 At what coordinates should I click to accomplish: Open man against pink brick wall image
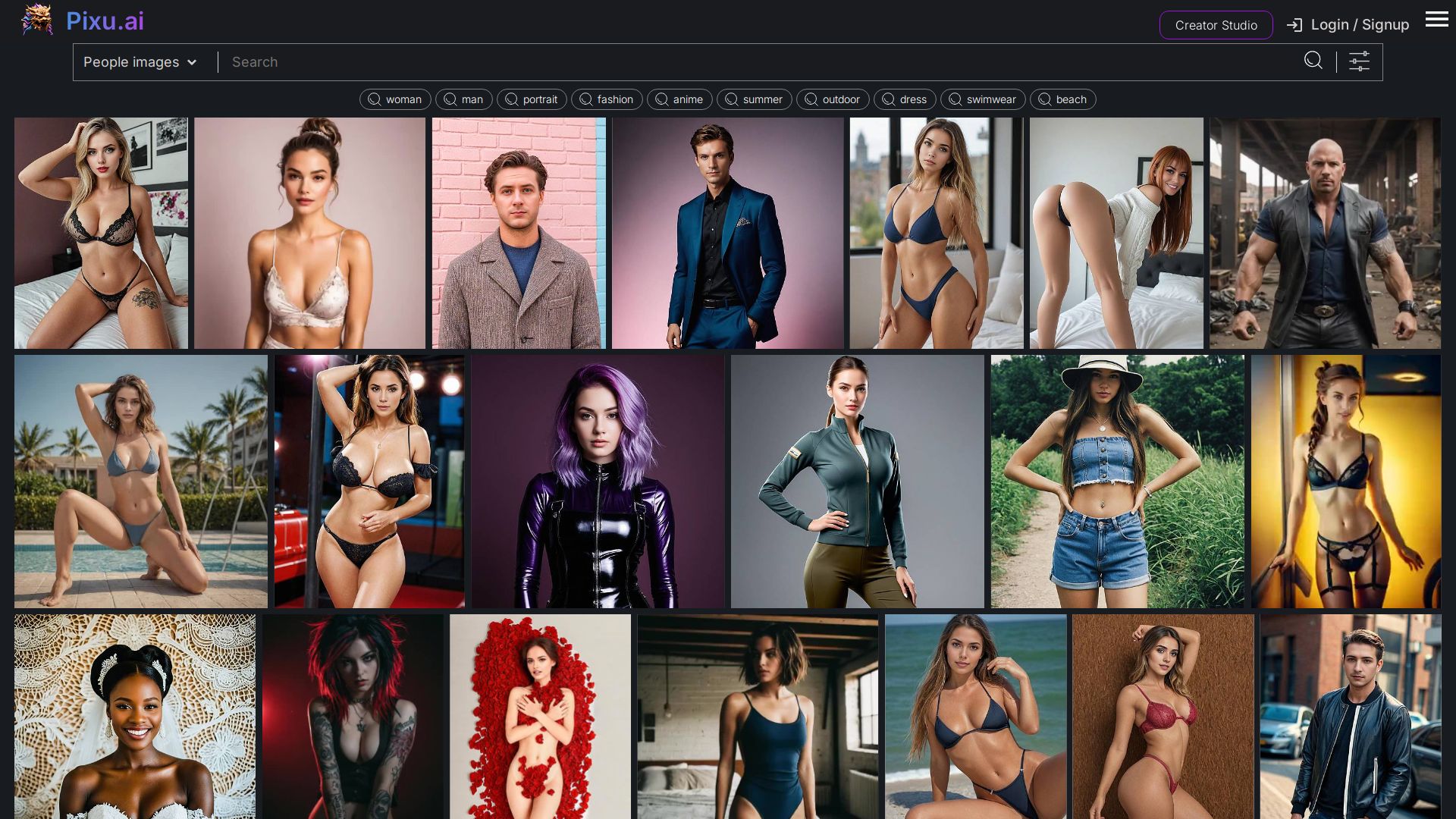click(519, 233)
